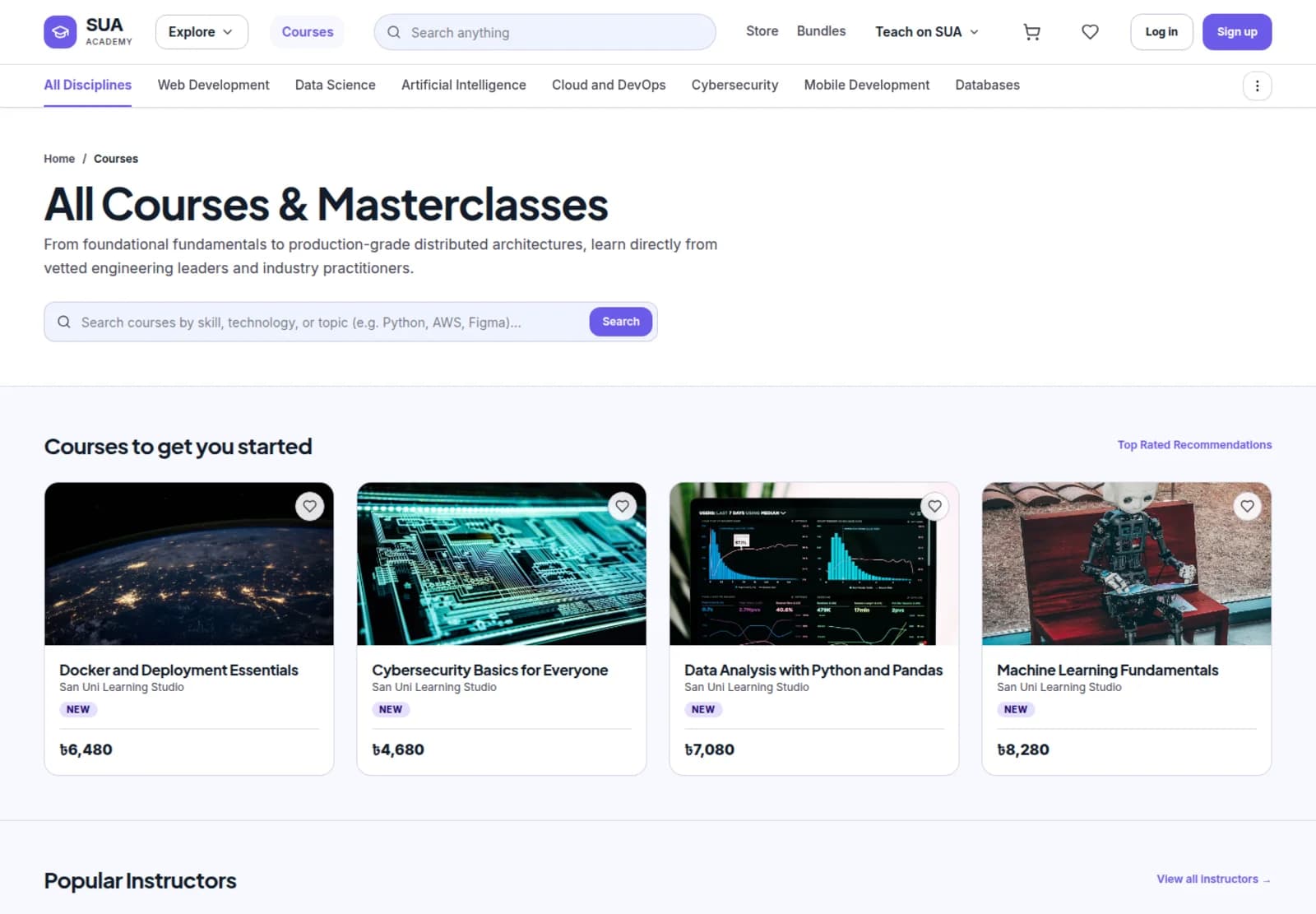Click the ৳6,480 price
Image resolution: width=1316 pixels, height=914 pixels.
coord(86,749)
